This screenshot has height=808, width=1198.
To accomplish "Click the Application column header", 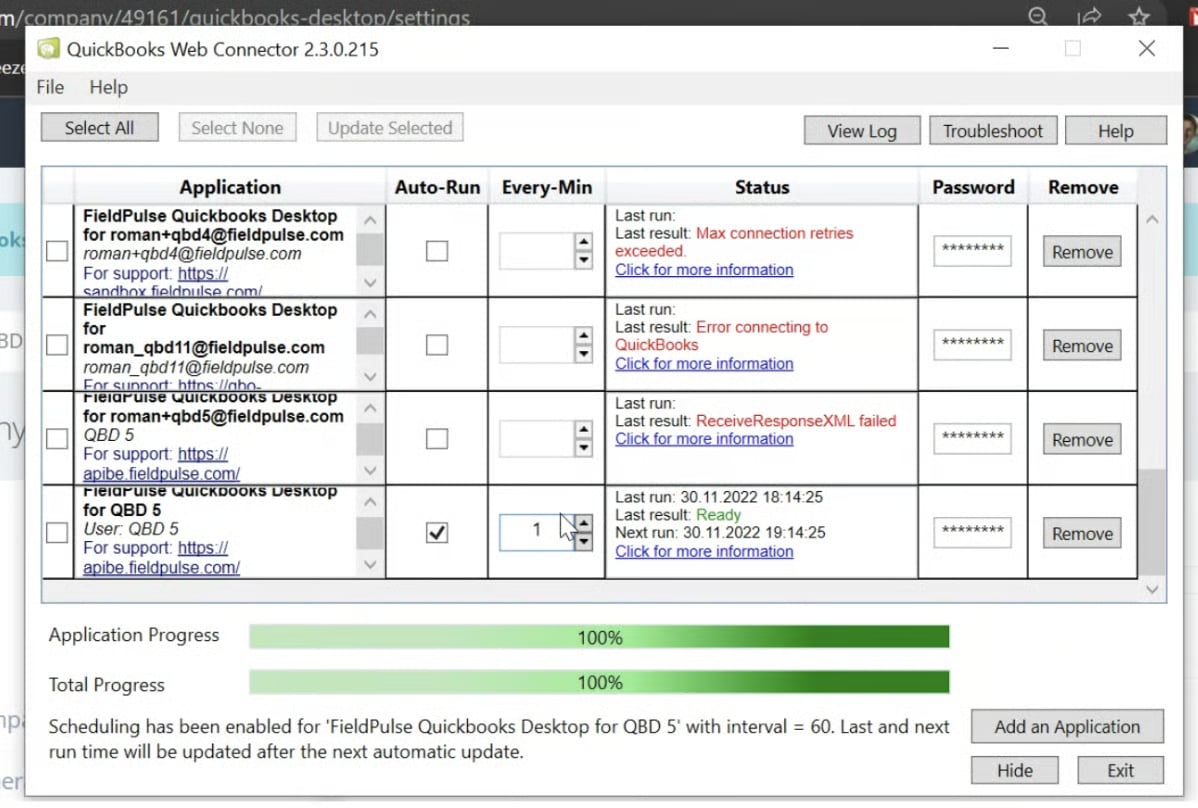I will pos(230,187).
